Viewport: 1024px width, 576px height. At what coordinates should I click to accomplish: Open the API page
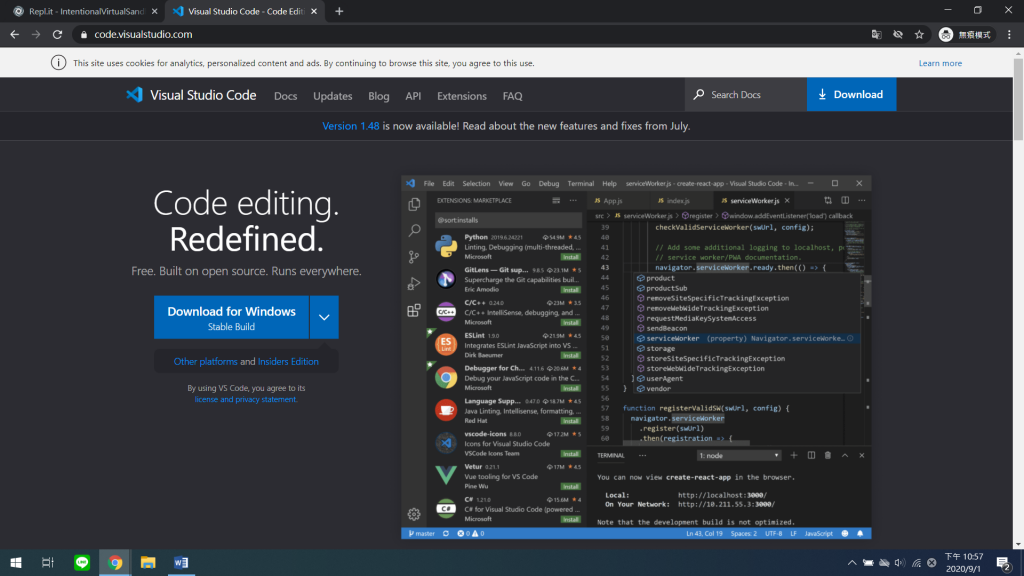point(413,96)
